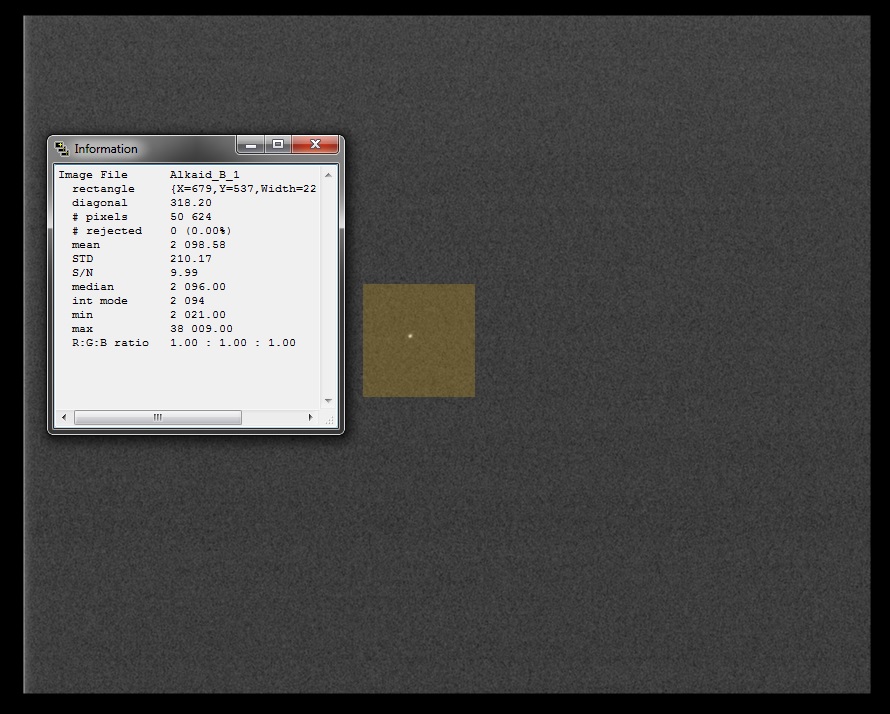This screenshot has width=890, height=714.
Task: Click the yellow selection rectangle's top-left area
Action: [376, 297]
